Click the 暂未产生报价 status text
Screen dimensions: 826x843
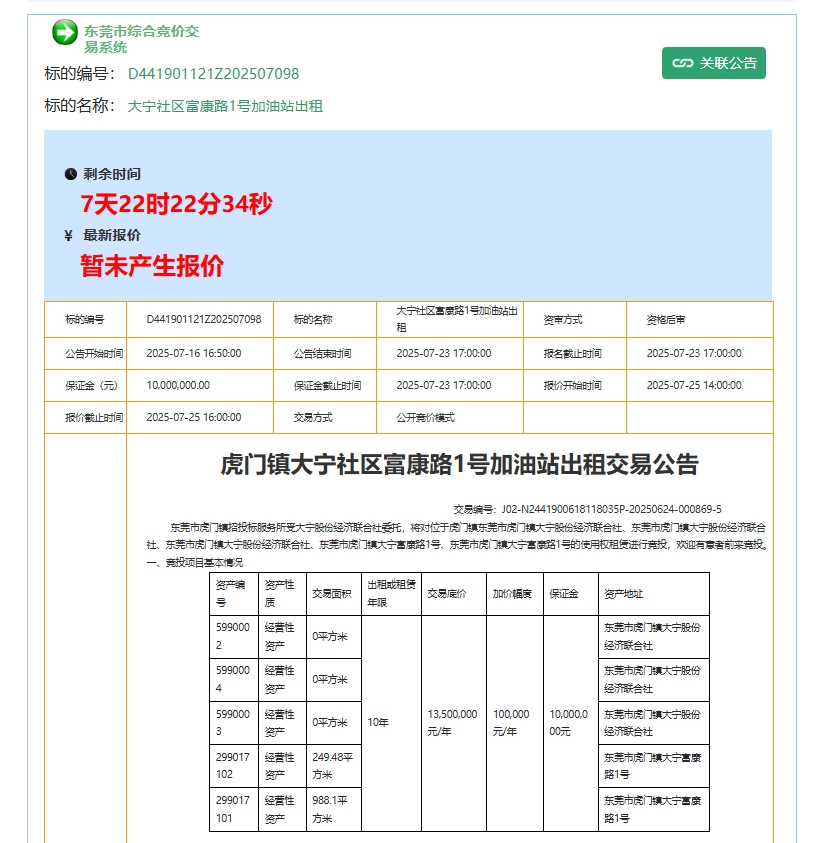[152, 266]
